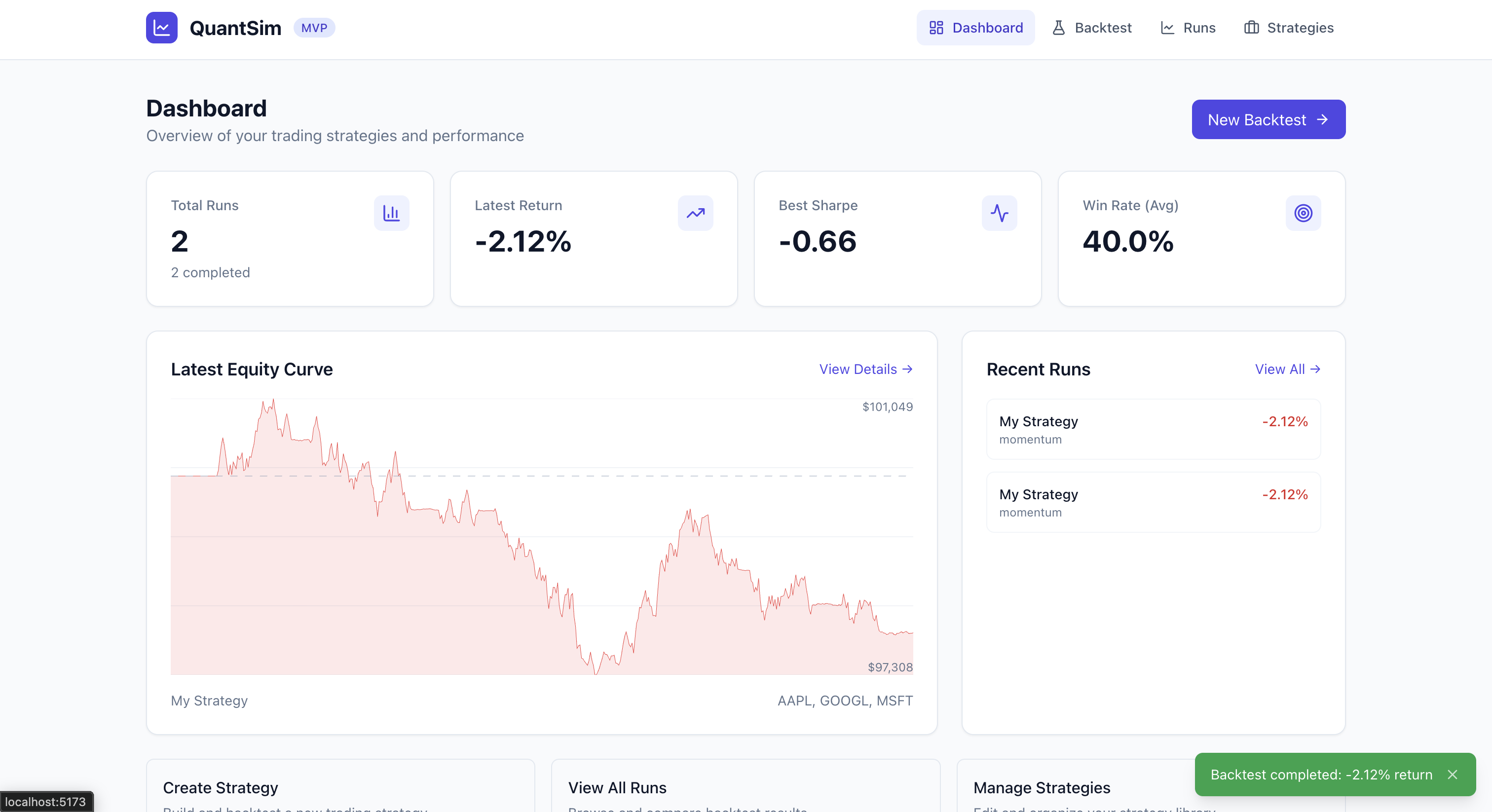Click the flask icon beside Backtest
This screenshot has width=1492, height=812.
tap(1058, 28)
